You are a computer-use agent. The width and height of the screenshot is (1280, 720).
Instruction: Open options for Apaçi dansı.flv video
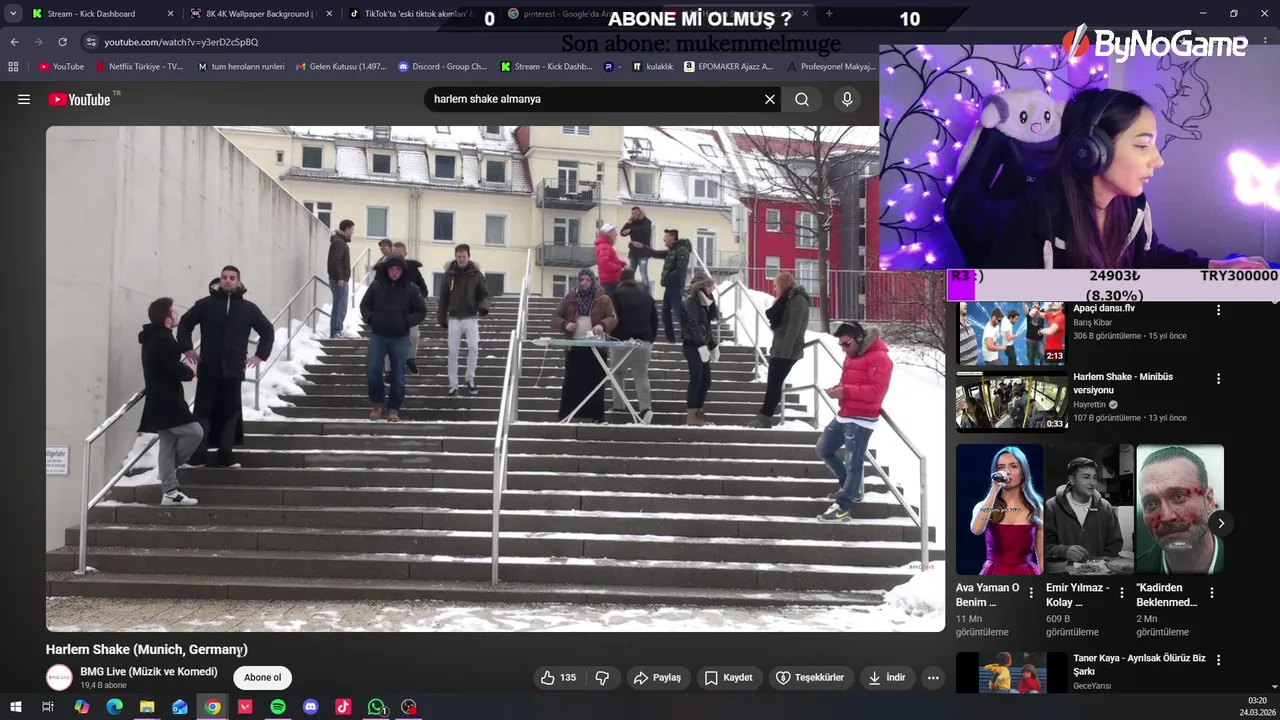click(x=1218, y=310)
